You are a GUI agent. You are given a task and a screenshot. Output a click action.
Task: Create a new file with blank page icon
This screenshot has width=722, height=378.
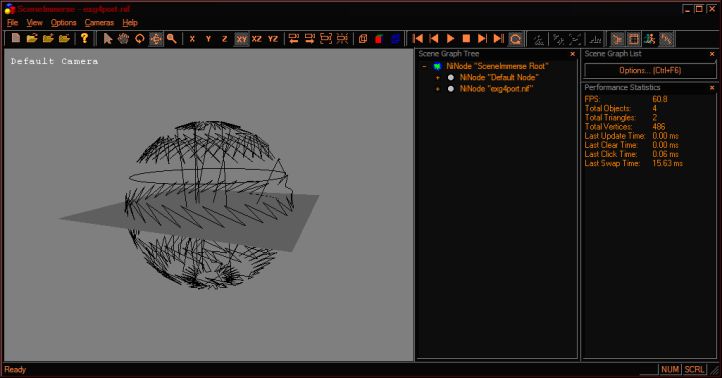click(x=16, y=39)
